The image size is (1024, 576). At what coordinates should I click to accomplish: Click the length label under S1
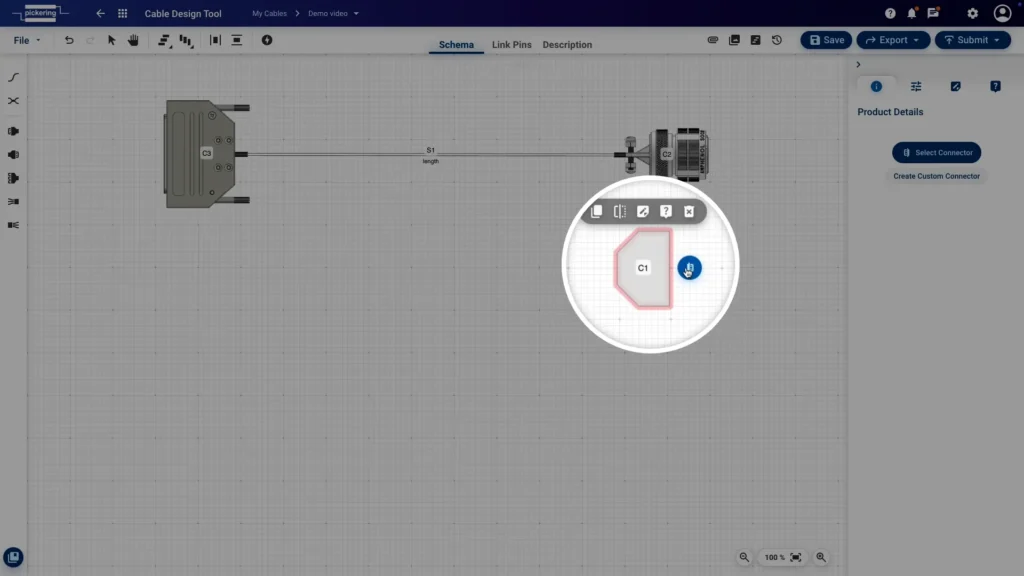coord(430,161)
